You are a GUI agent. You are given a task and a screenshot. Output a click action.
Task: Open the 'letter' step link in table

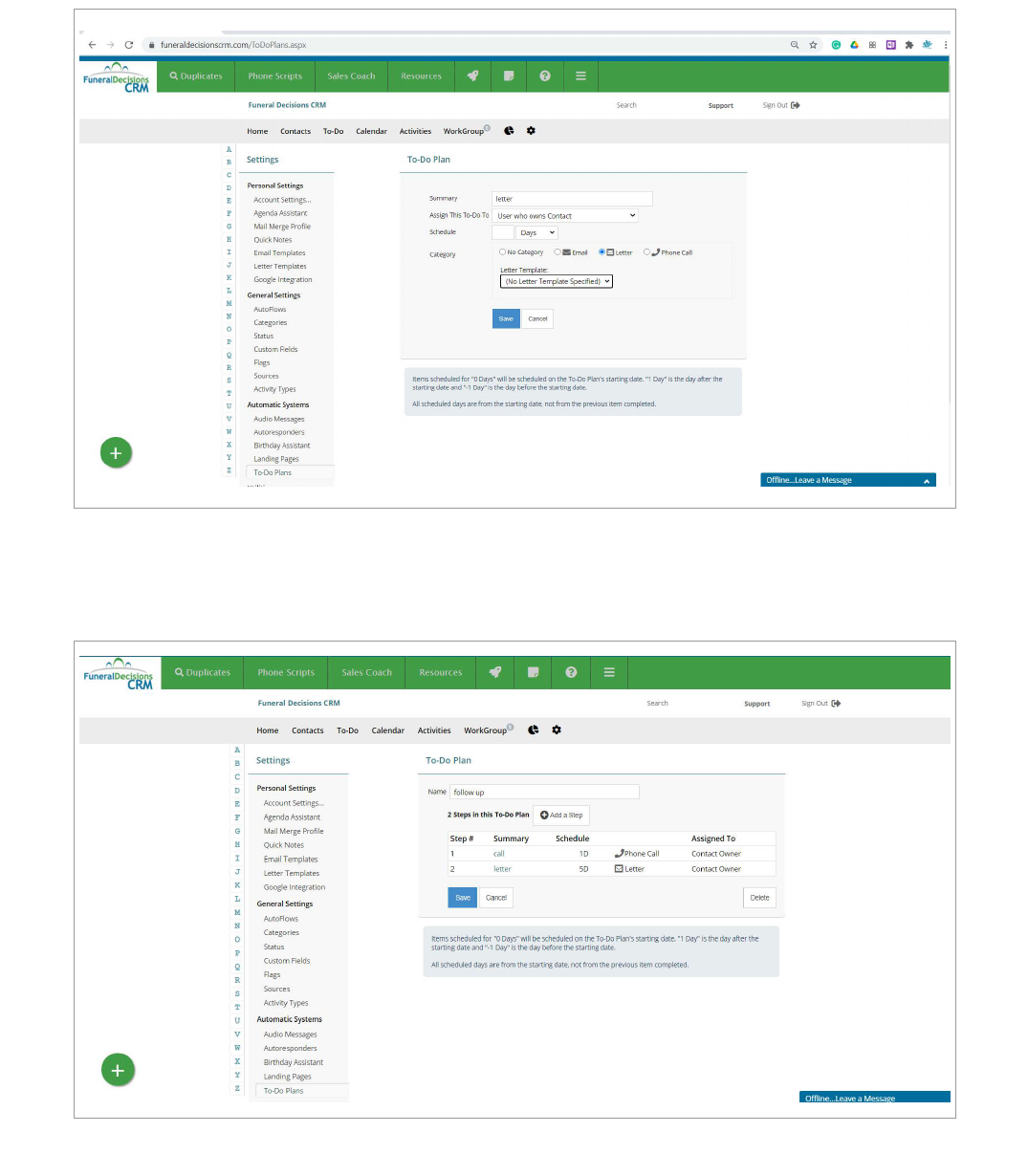coord(502,869)
